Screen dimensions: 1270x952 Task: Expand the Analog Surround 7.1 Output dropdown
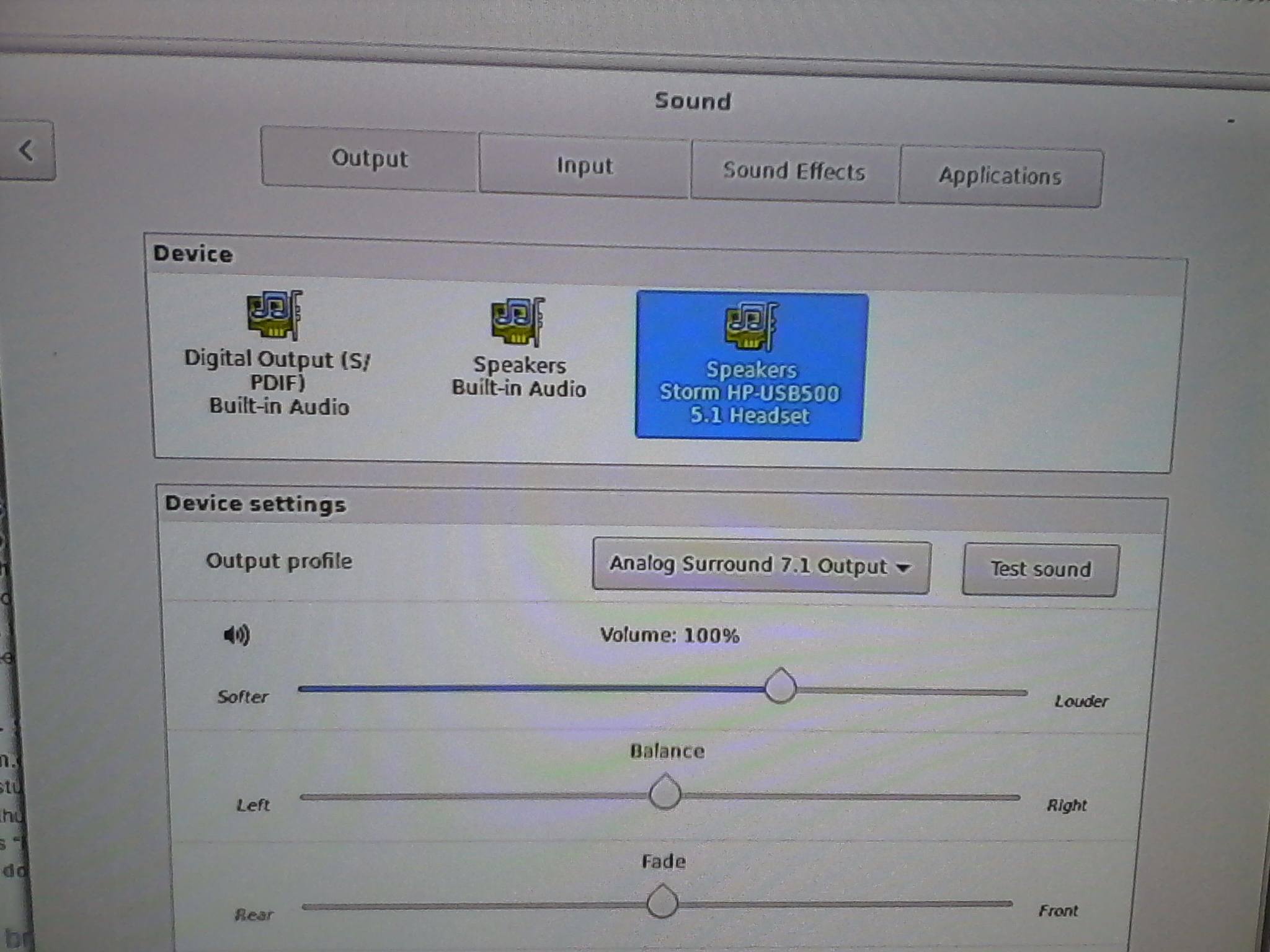coord(762,566)
